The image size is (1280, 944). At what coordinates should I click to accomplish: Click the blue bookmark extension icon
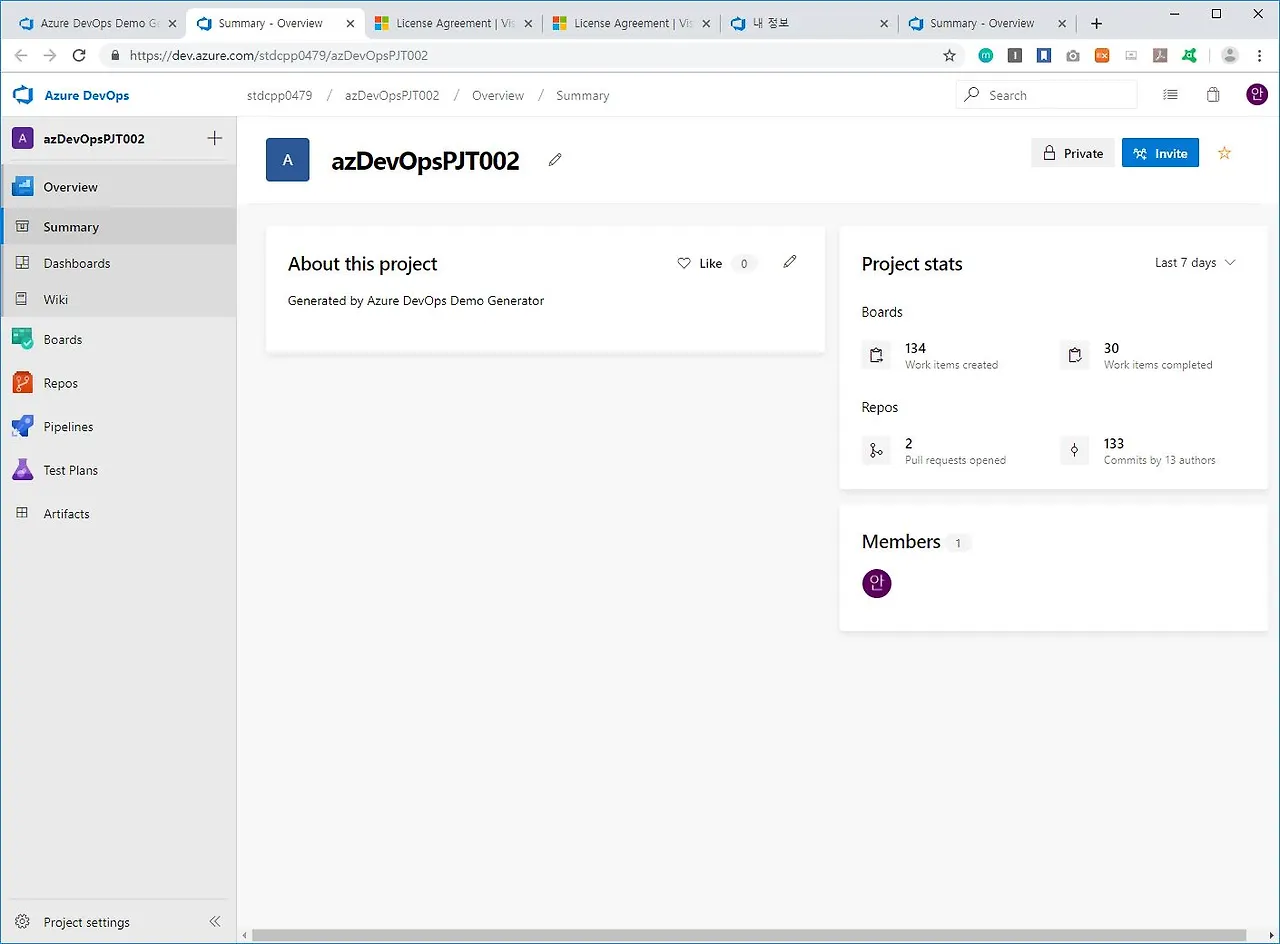coord(1044,56)
